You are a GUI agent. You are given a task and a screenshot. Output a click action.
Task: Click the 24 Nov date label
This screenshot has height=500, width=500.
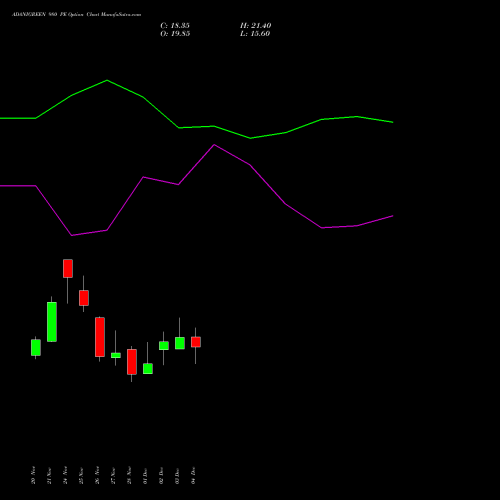(65, 475)
